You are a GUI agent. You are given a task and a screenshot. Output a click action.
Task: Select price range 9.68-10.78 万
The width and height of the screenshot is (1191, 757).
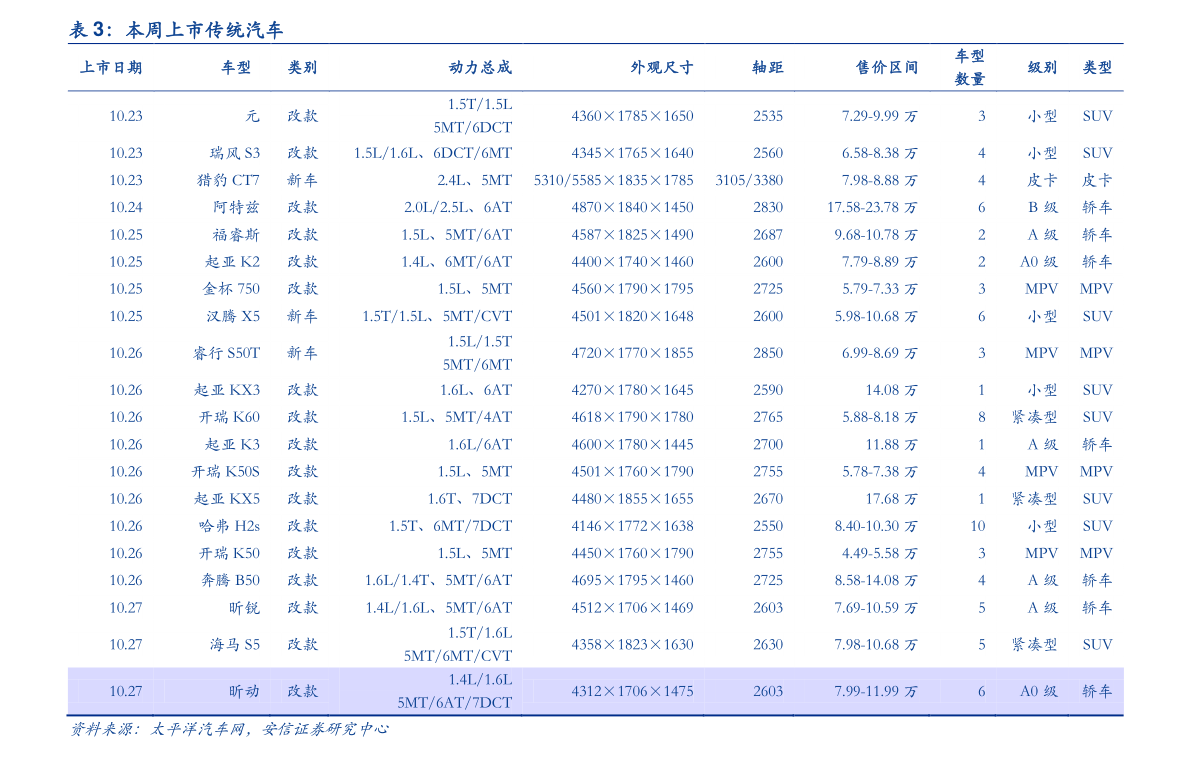pyautogui.click(x=876, y=235)
